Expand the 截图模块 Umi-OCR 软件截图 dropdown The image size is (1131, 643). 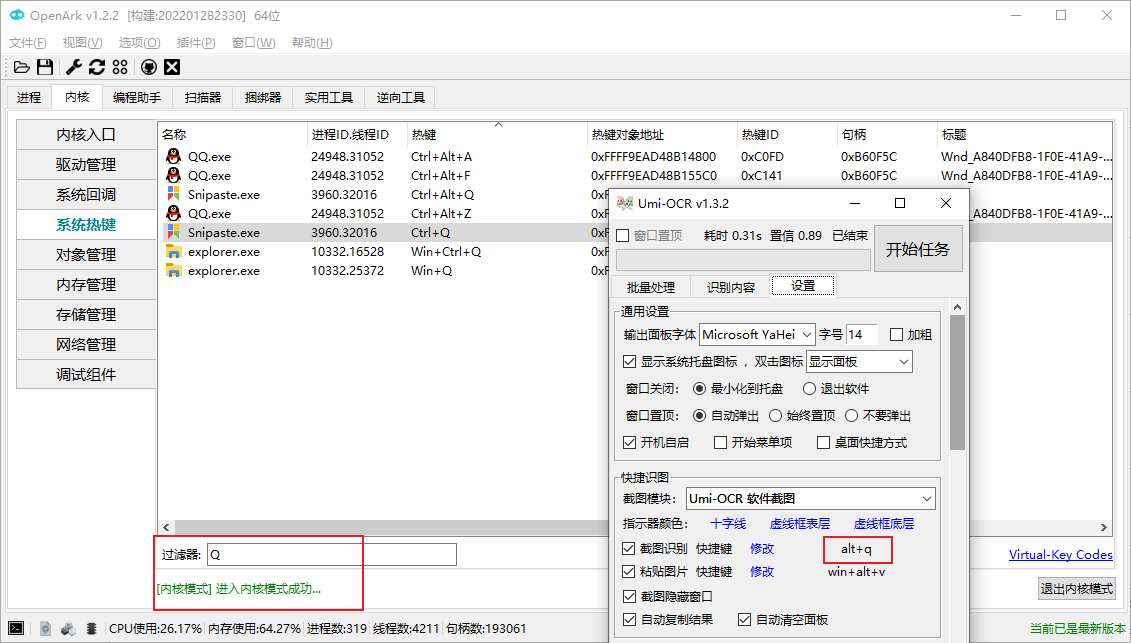click(811, 499)
